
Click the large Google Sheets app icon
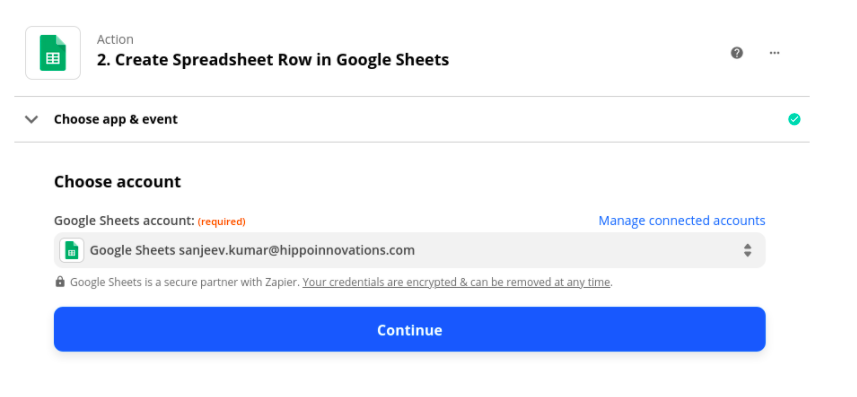click(53, 53)
